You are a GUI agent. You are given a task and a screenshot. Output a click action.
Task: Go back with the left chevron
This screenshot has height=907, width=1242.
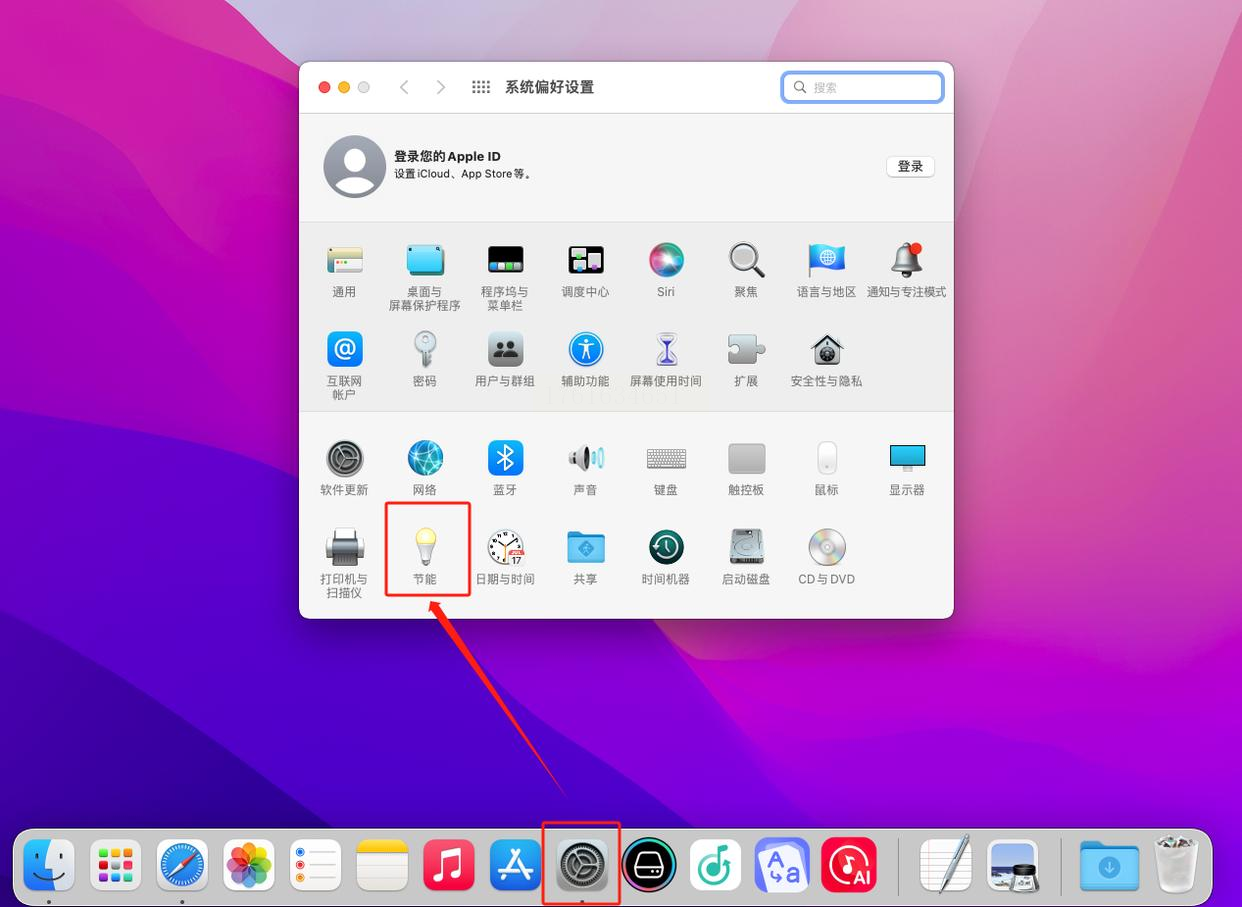404,88
